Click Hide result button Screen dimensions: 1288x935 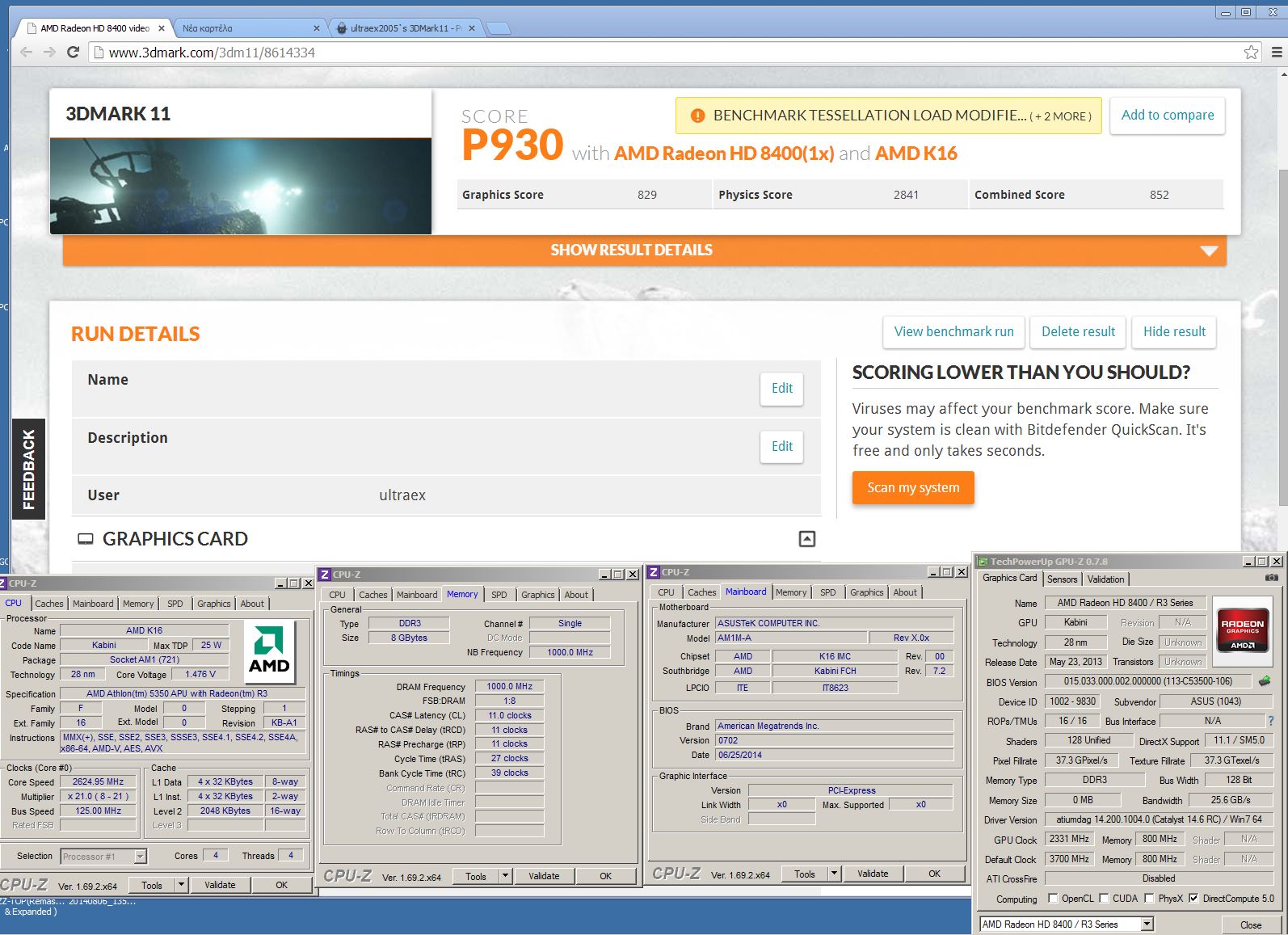coord(1174,332)
